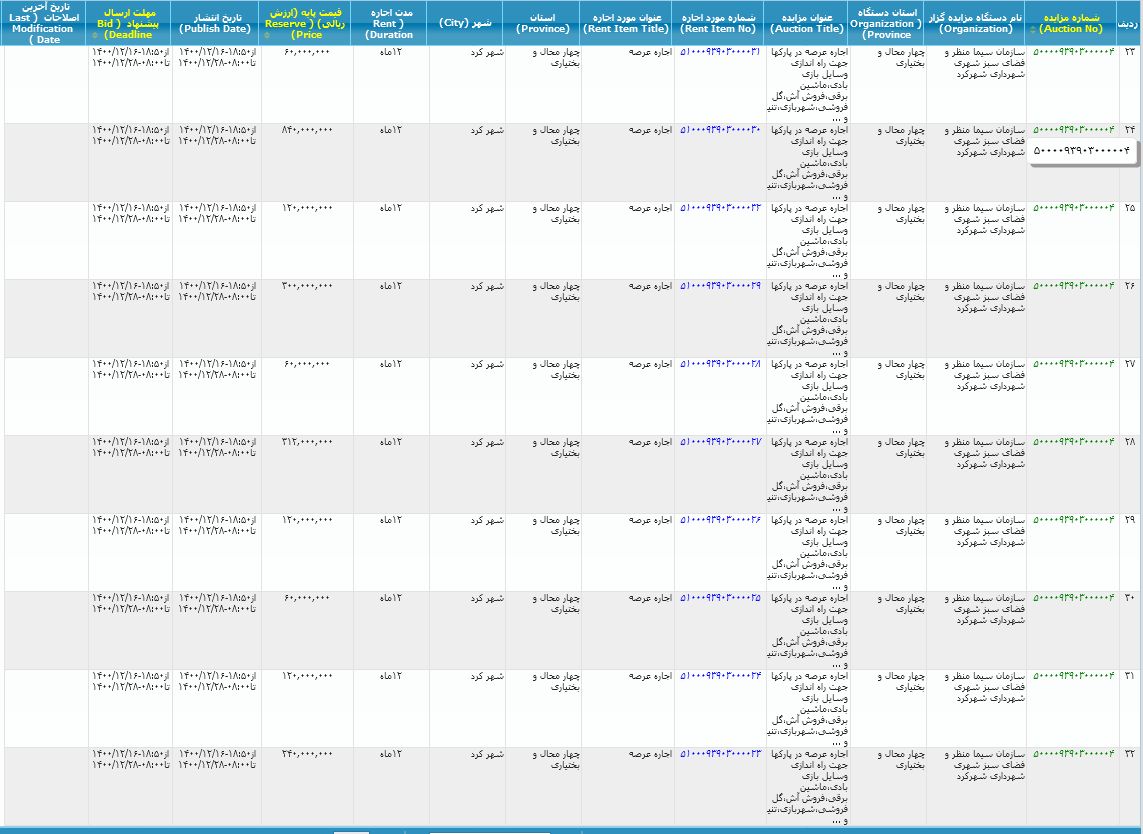This screenshot has width=1143, height=834.
Task: Click the green auction number in row 31
Action: tap(1072, 675)
